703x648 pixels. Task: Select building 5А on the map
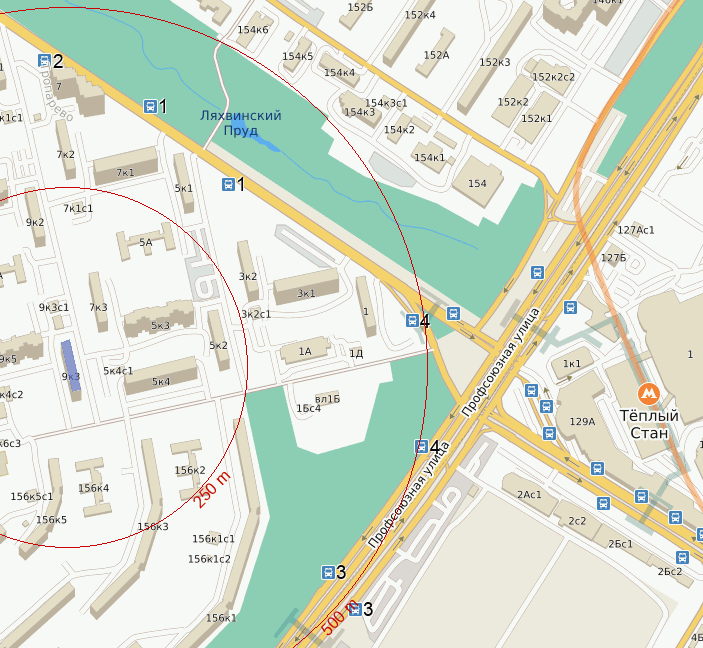click(x=146, y=242)
